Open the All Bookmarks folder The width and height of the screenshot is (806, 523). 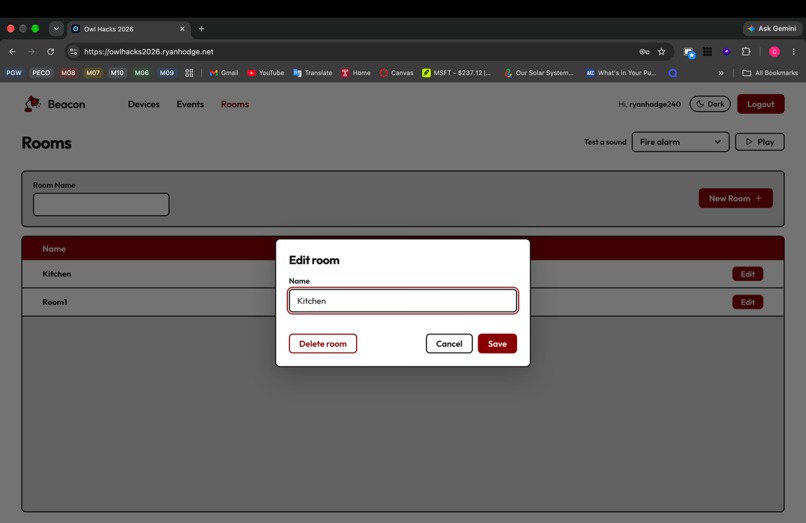[770, 73]
